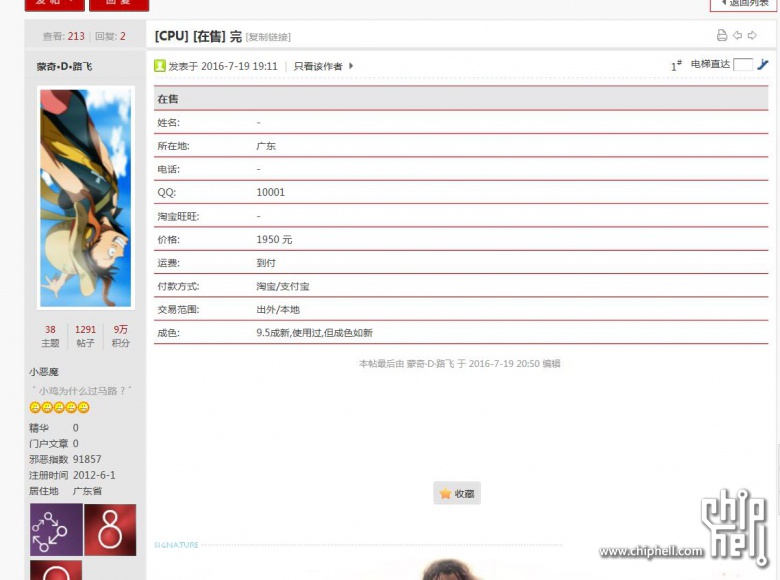Viewport: 780px width, 580px height.
Task: Click the star icon on 收藏 button
Action: 445,493
